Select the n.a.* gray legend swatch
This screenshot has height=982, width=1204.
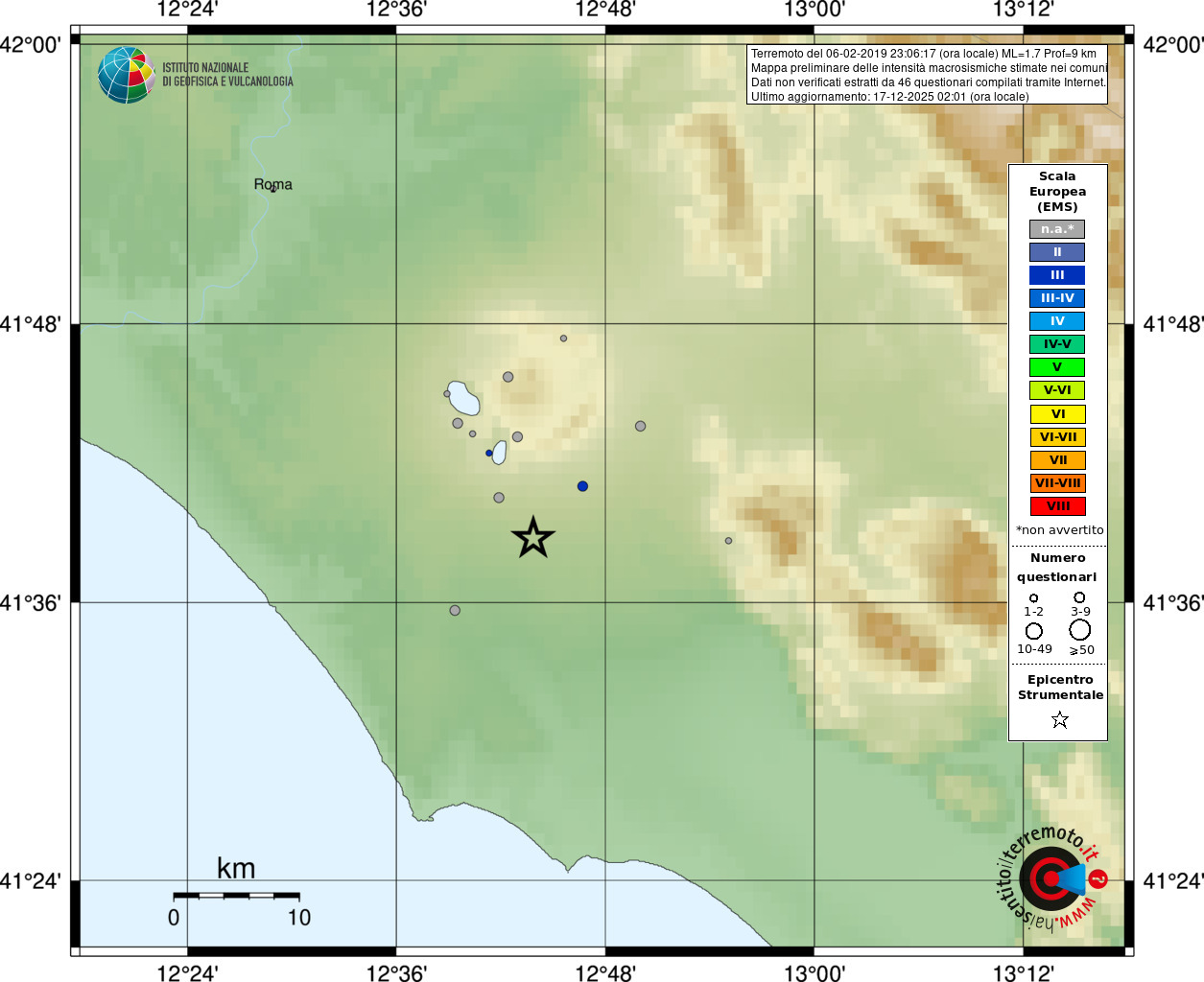(1057, 229)
